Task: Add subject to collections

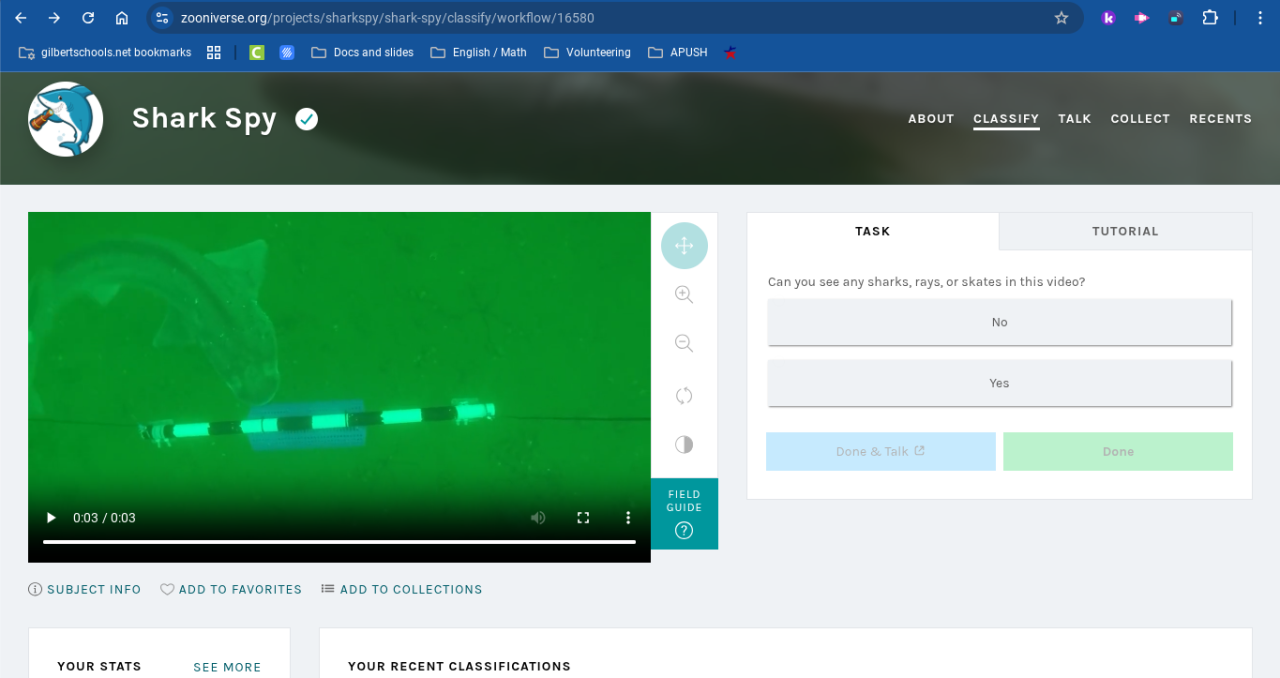Action: click(x=402, y=589)
